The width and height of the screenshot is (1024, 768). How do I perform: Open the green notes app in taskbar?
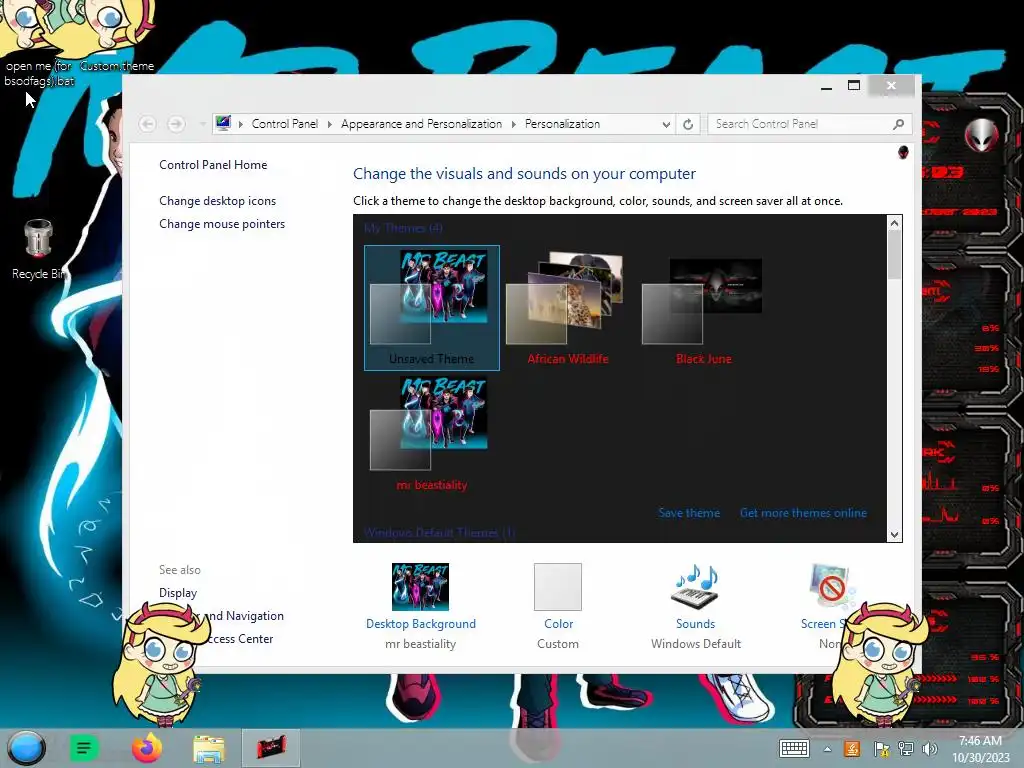click(84, 748)
